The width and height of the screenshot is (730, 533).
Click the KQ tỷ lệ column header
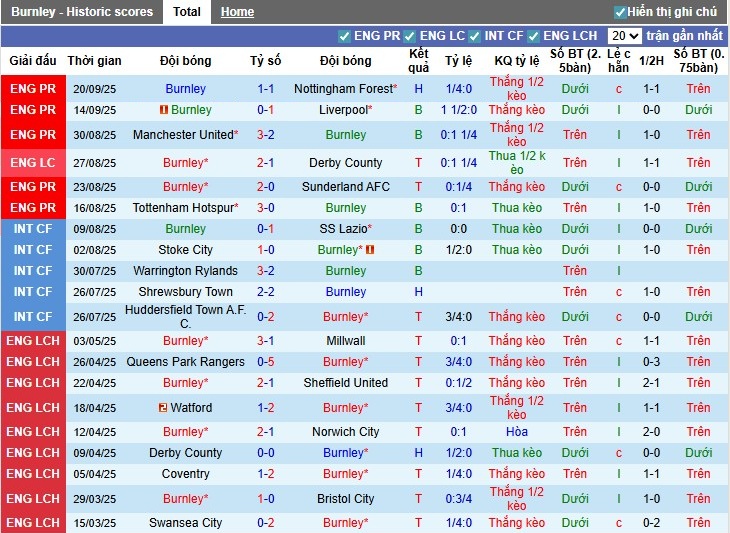coord(517,61)
